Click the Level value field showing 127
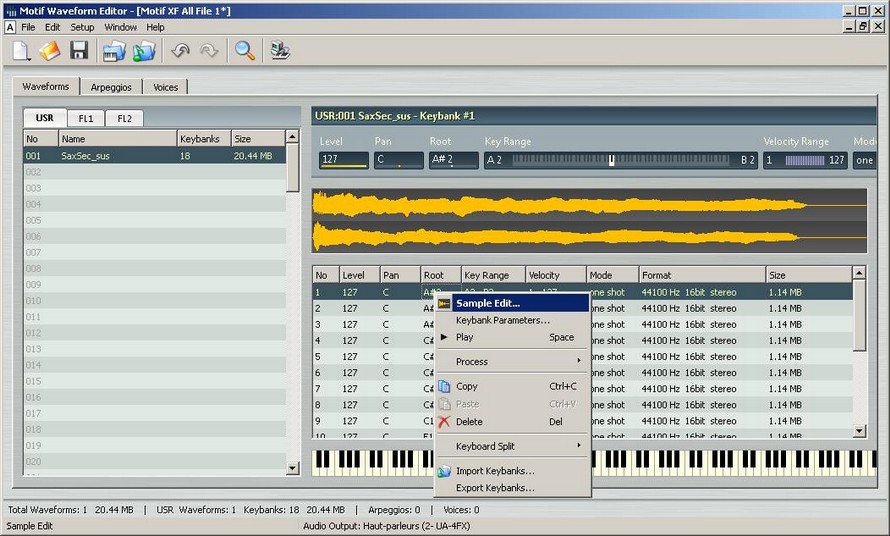 343,160
